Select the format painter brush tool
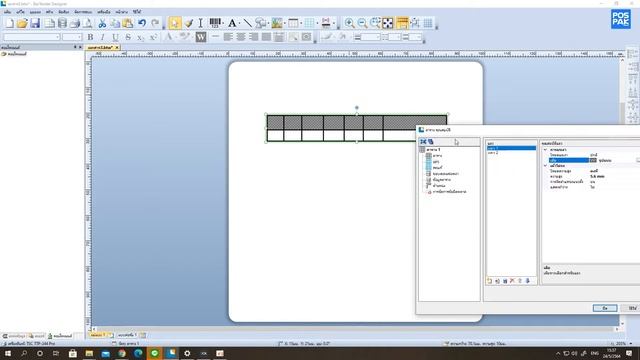The width and height of the screenshot is (640, 360). [189, 23]
